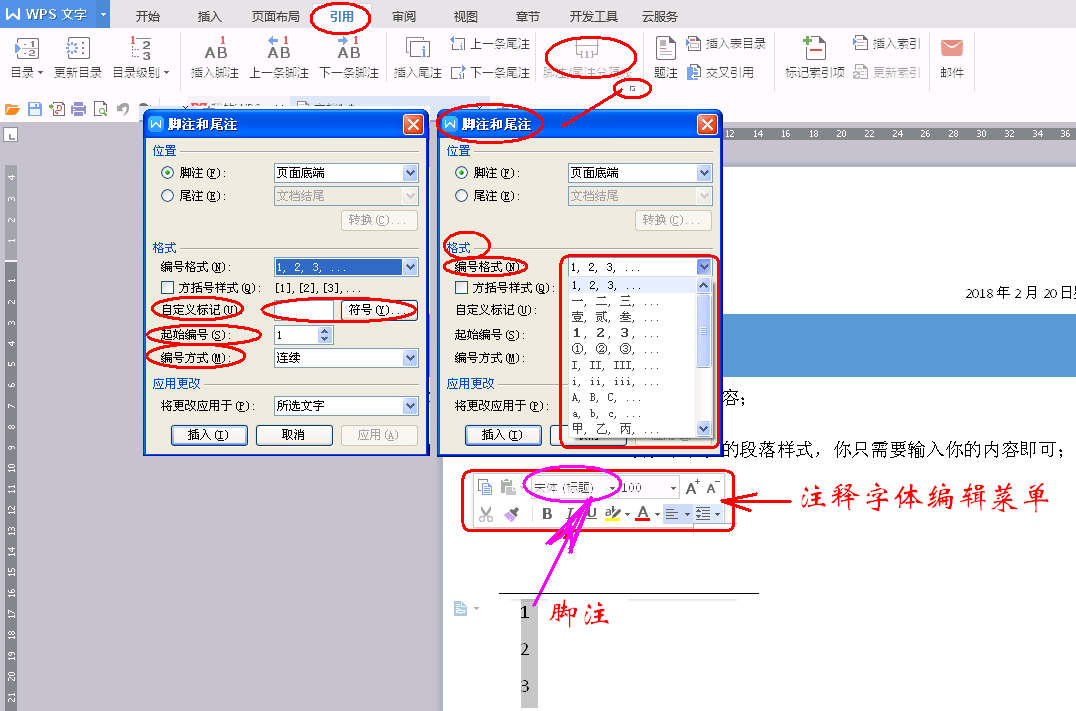The width and height of the screenshot is (1076, 711).
Task: Click the 自定义标记 text field
Action: pos(304,310)
